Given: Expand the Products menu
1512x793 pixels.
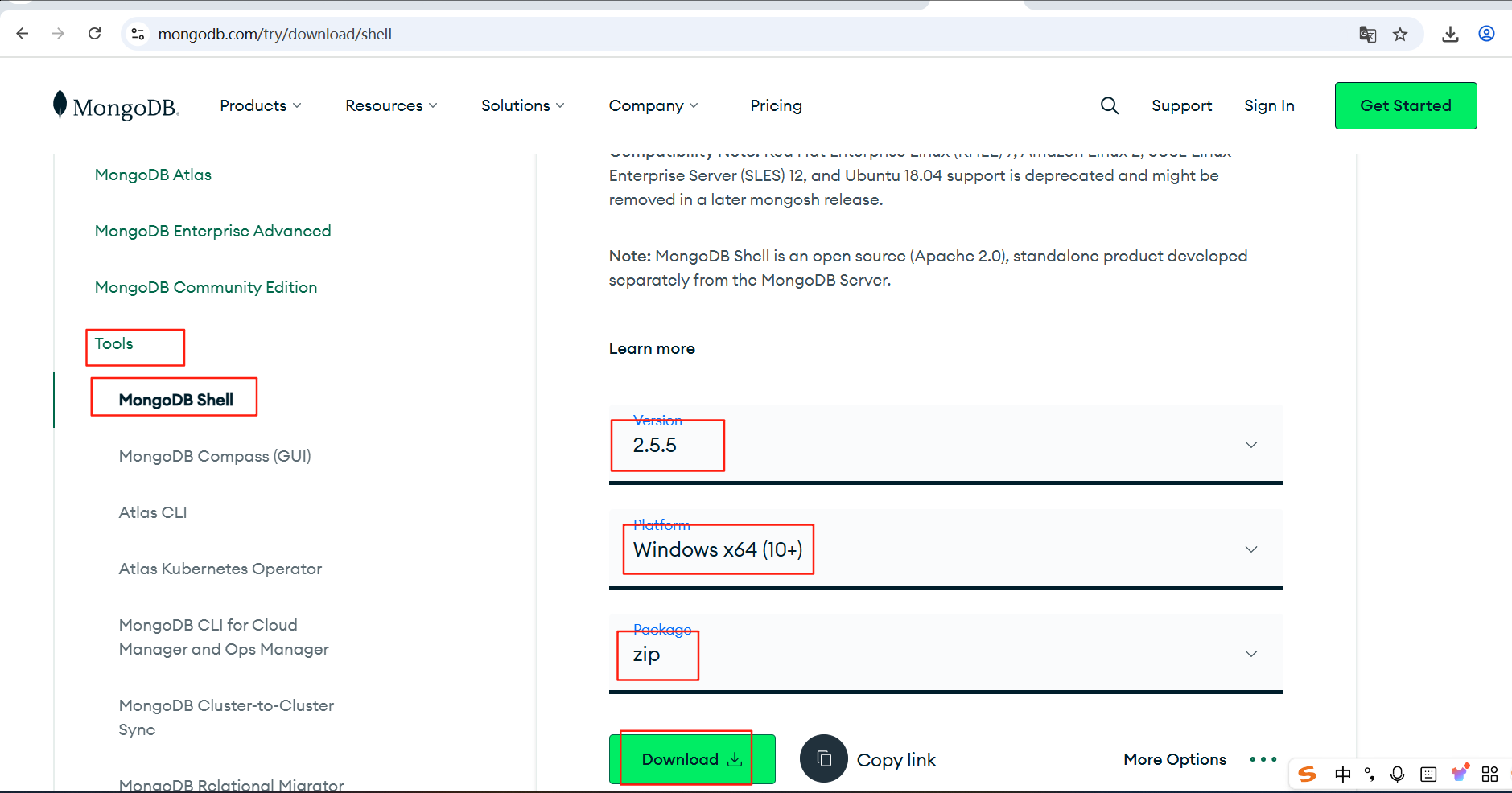Looking at the screenshot, I should 261,105.
